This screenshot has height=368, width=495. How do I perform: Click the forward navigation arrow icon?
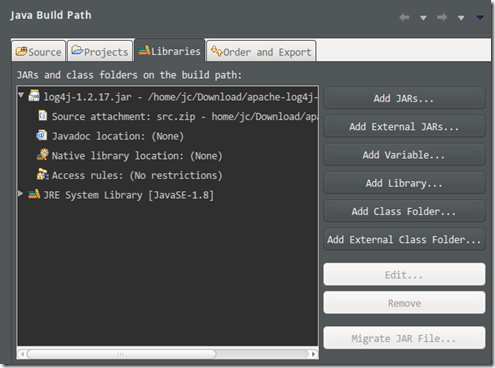(x=442, y=17)
